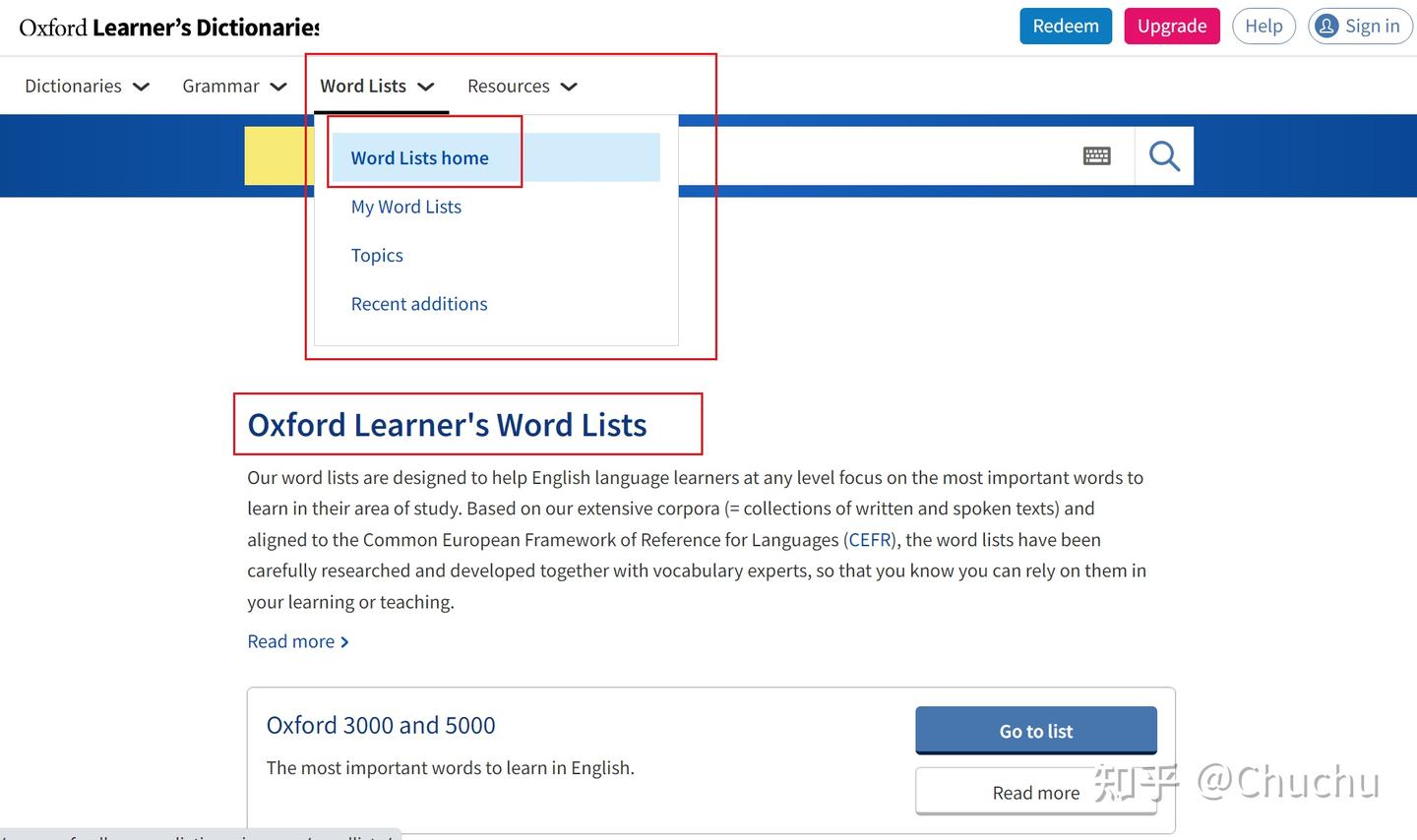Click the pink Upgrade button
This screenshot has width=1417, height=840.
coord(1172,26)
